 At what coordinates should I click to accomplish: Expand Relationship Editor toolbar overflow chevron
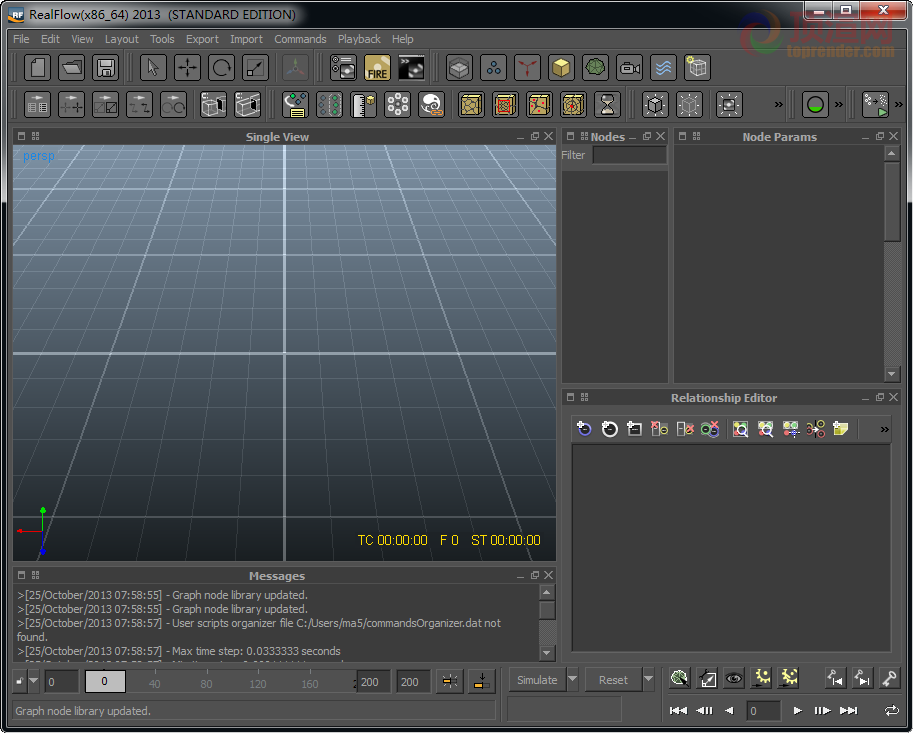click(884, 430)
